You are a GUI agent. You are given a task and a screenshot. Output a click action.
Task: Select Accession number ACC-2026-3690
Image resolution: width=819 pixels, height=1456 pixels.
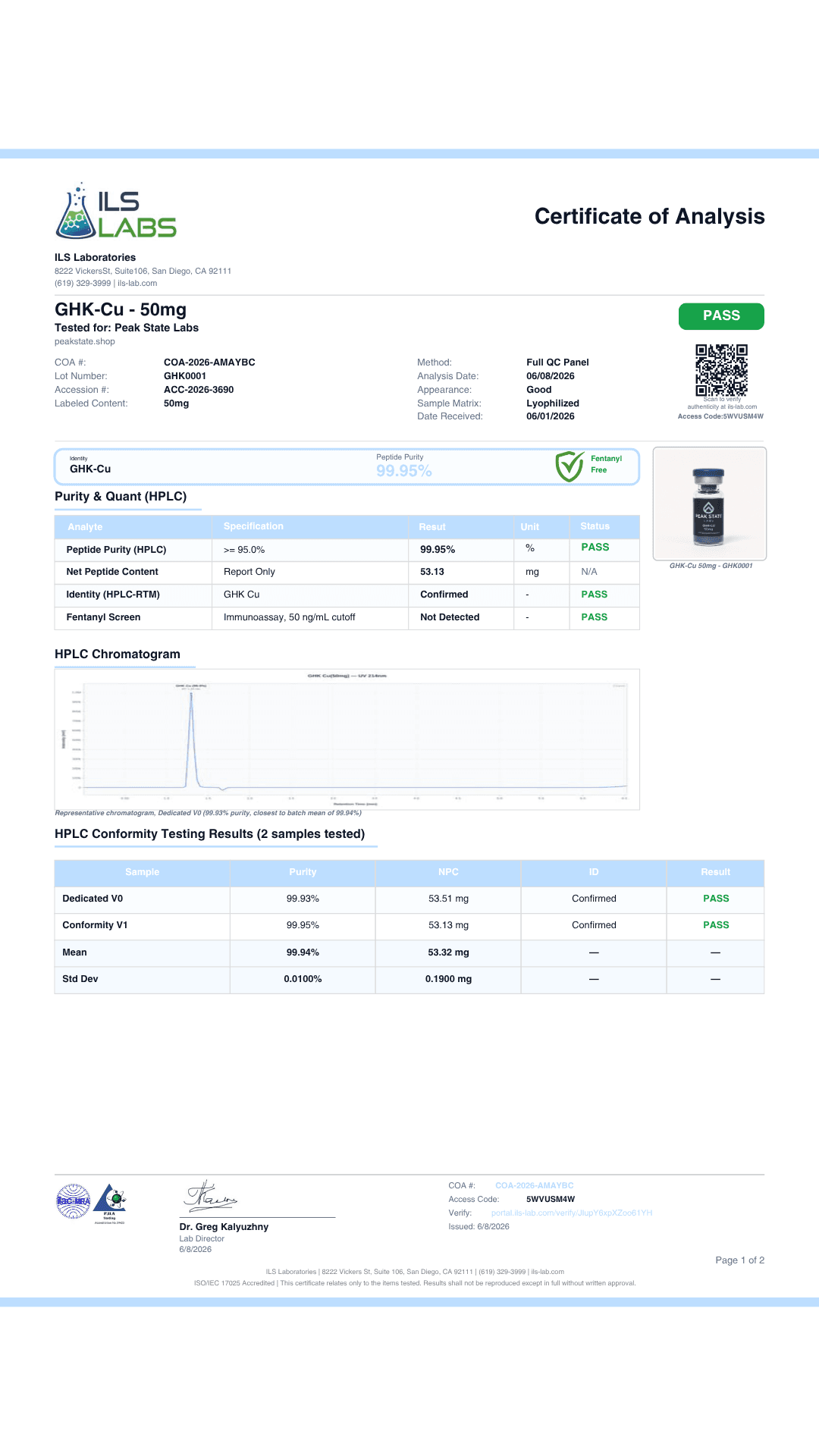[x=199, y=390]
